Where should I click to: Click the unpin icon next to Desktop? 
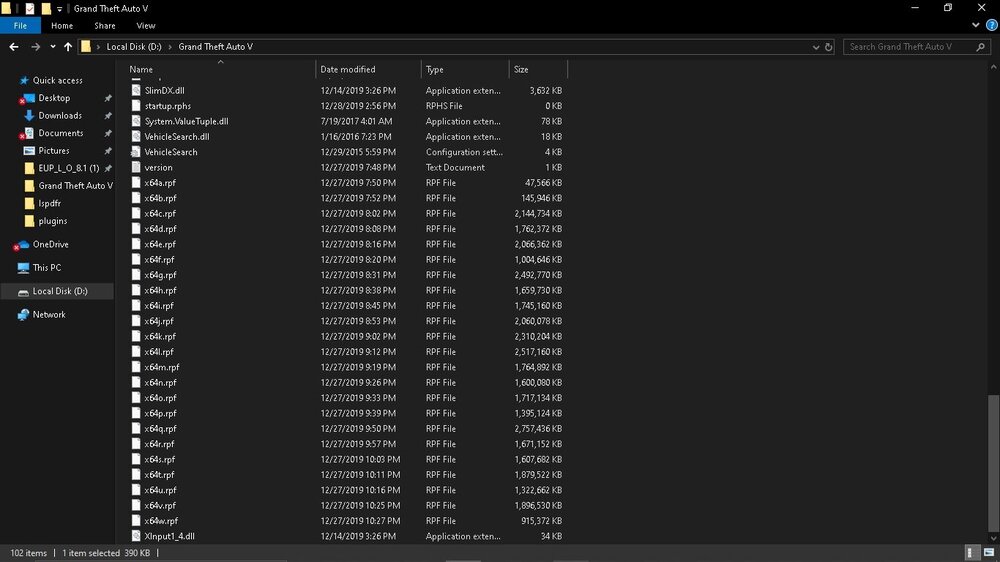108,98
